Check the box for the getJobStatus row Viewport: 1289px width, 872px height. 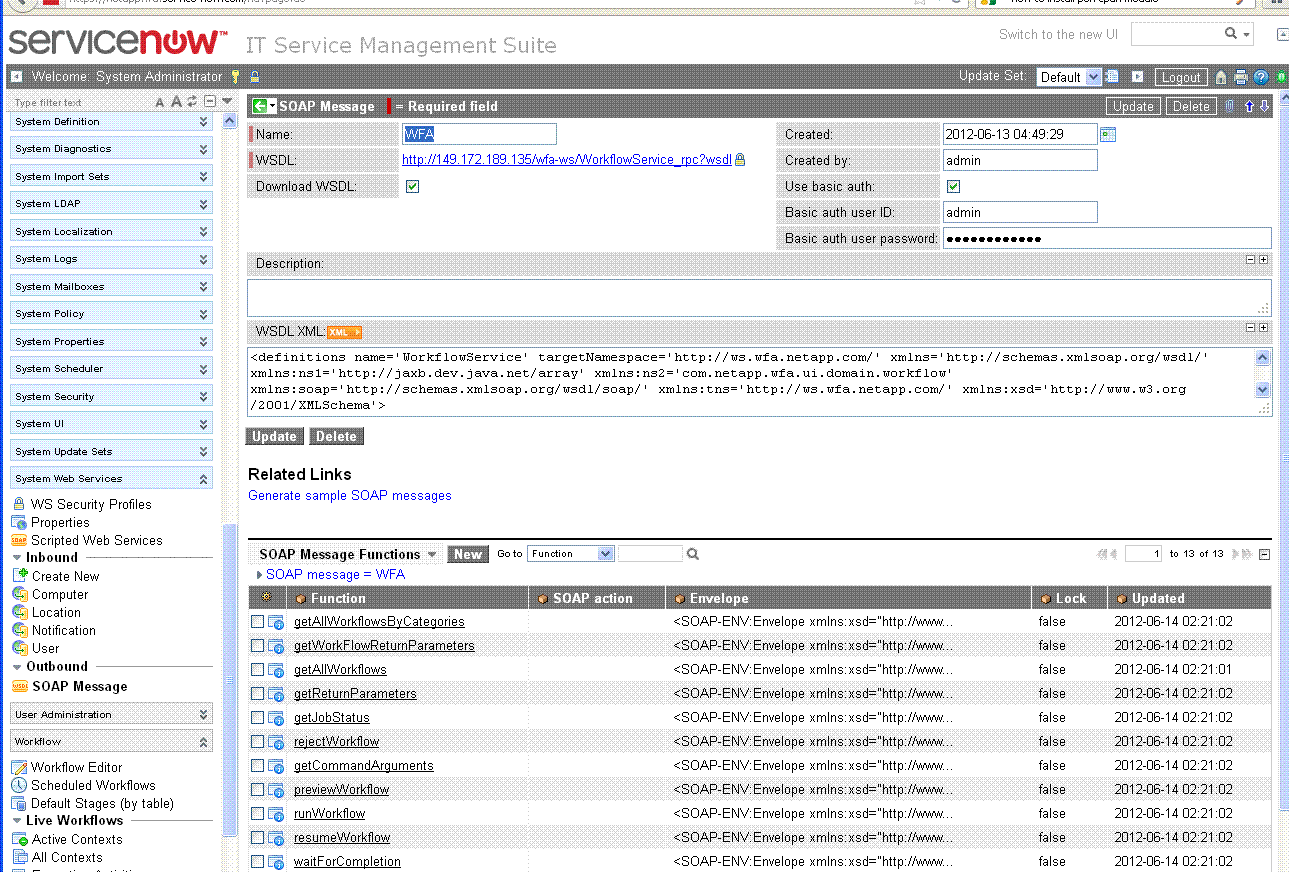pyautogui.click(x=258, y=717)
